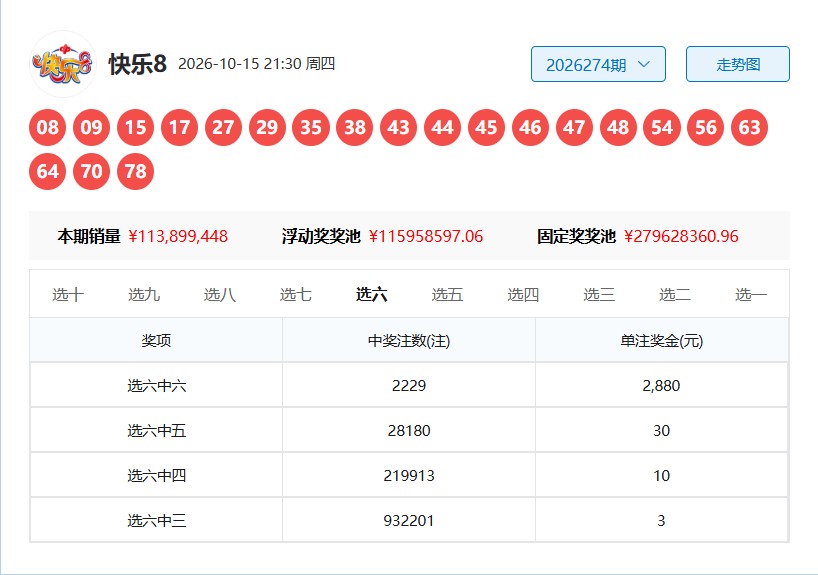This screenshot has height=575, width=818.
Task: Expand the issue selector chevron arrow
Action: click(x=644, y=64)
